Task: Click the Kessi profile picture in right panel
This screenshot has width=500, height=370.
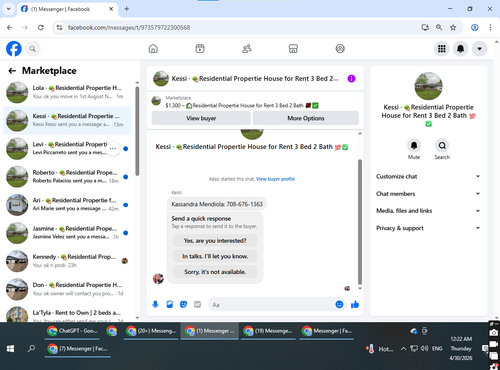Action: tap(428, 86)
